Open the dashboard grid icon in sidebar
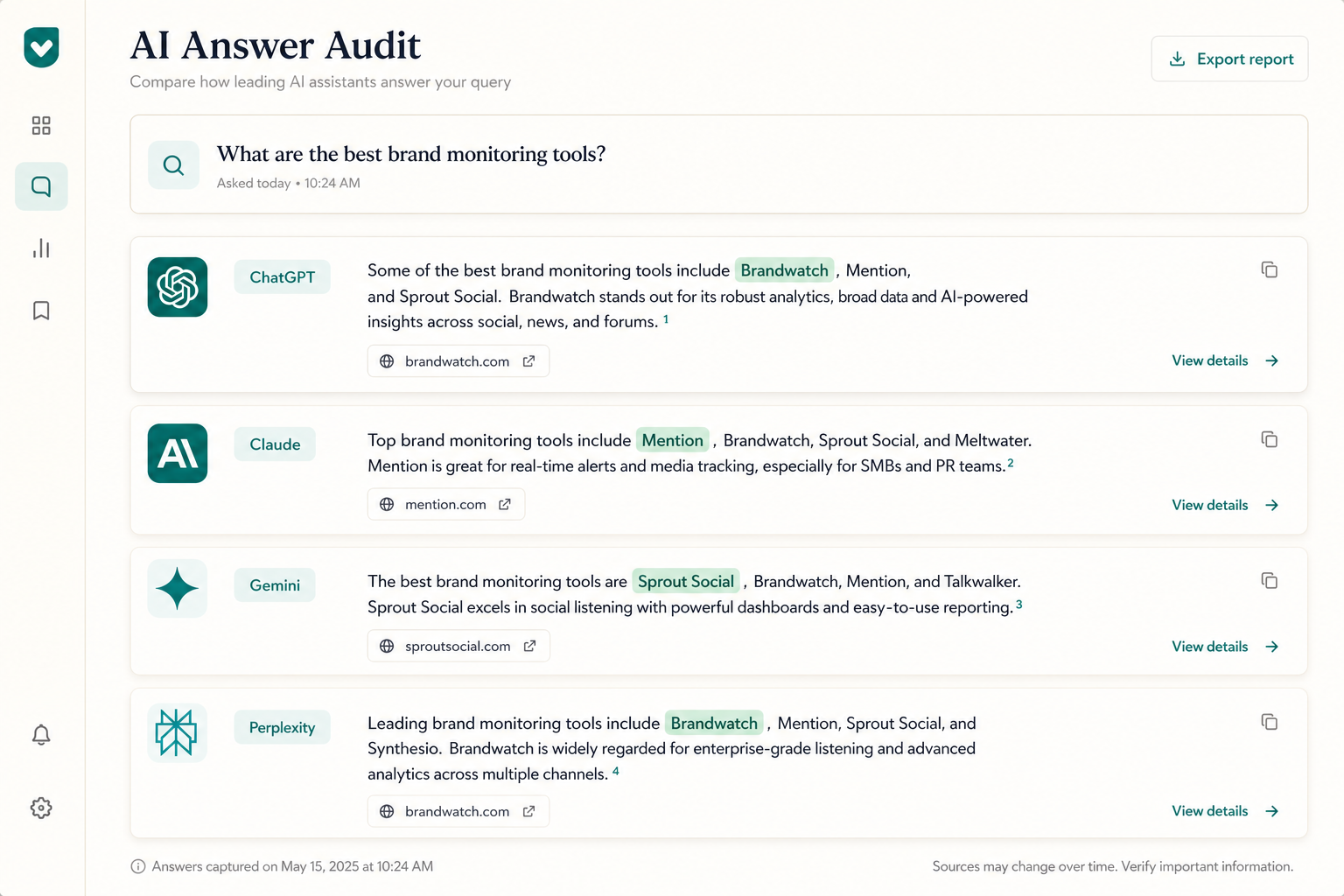1344x896 pixels. 41,125
